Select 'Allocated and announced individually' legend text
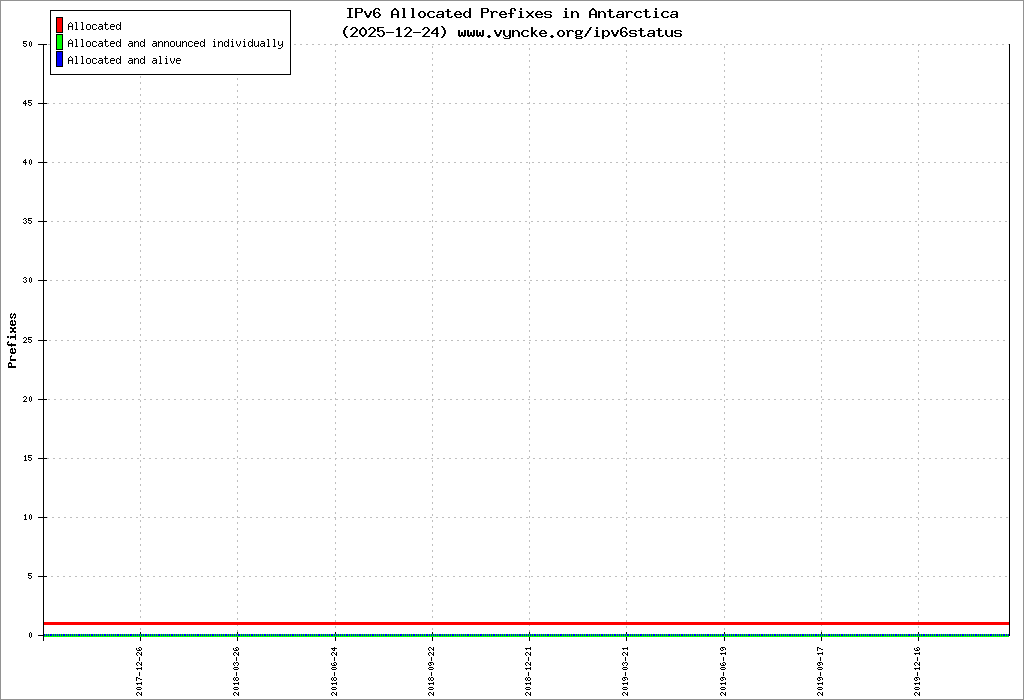This screenshot has height=700, width=1024. 175,43
